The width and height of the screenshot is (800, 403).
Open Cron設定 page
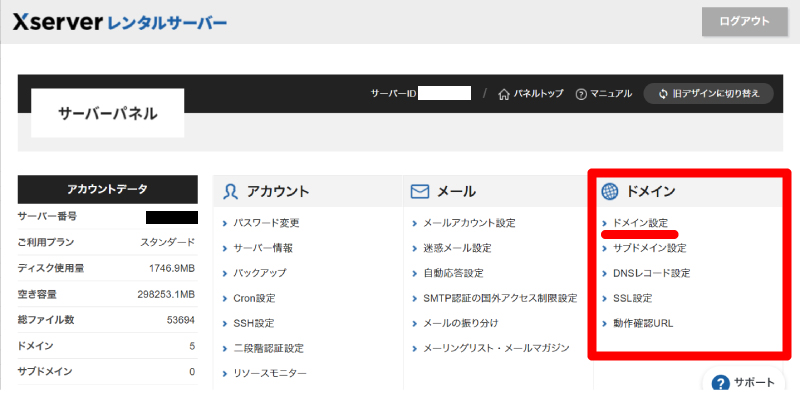click(x=254, y=298)
